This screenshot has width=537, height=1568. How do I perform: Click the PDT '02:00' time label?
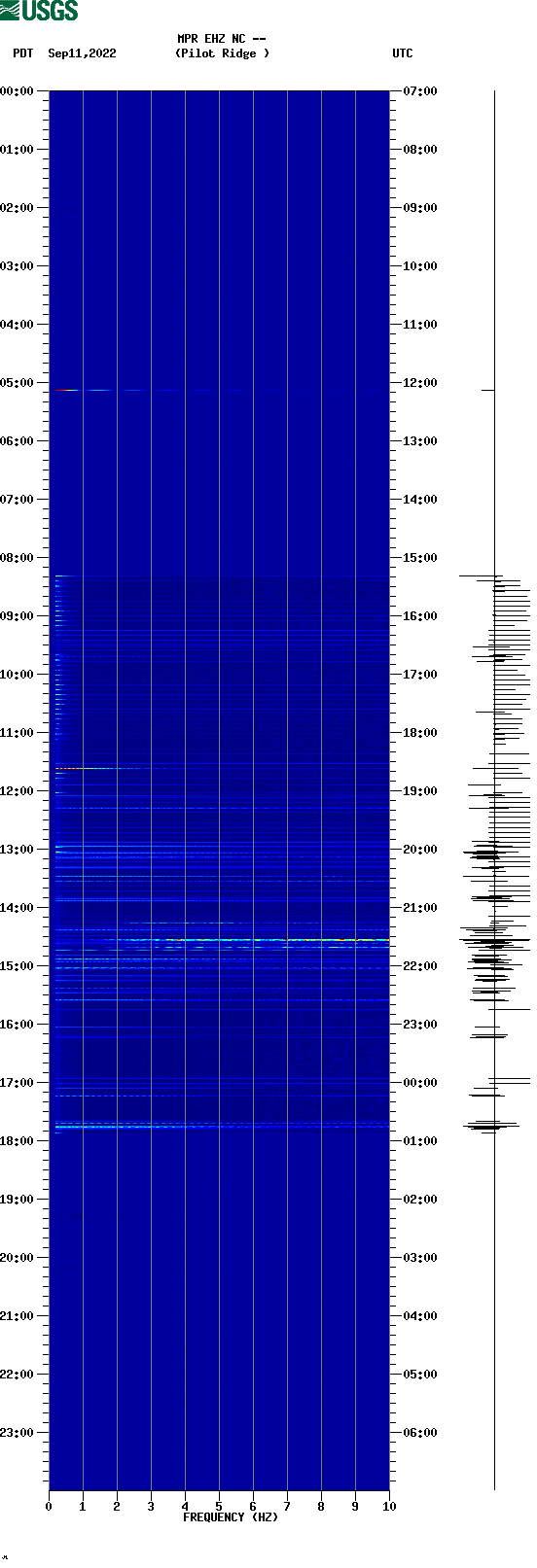pos(17,208)
